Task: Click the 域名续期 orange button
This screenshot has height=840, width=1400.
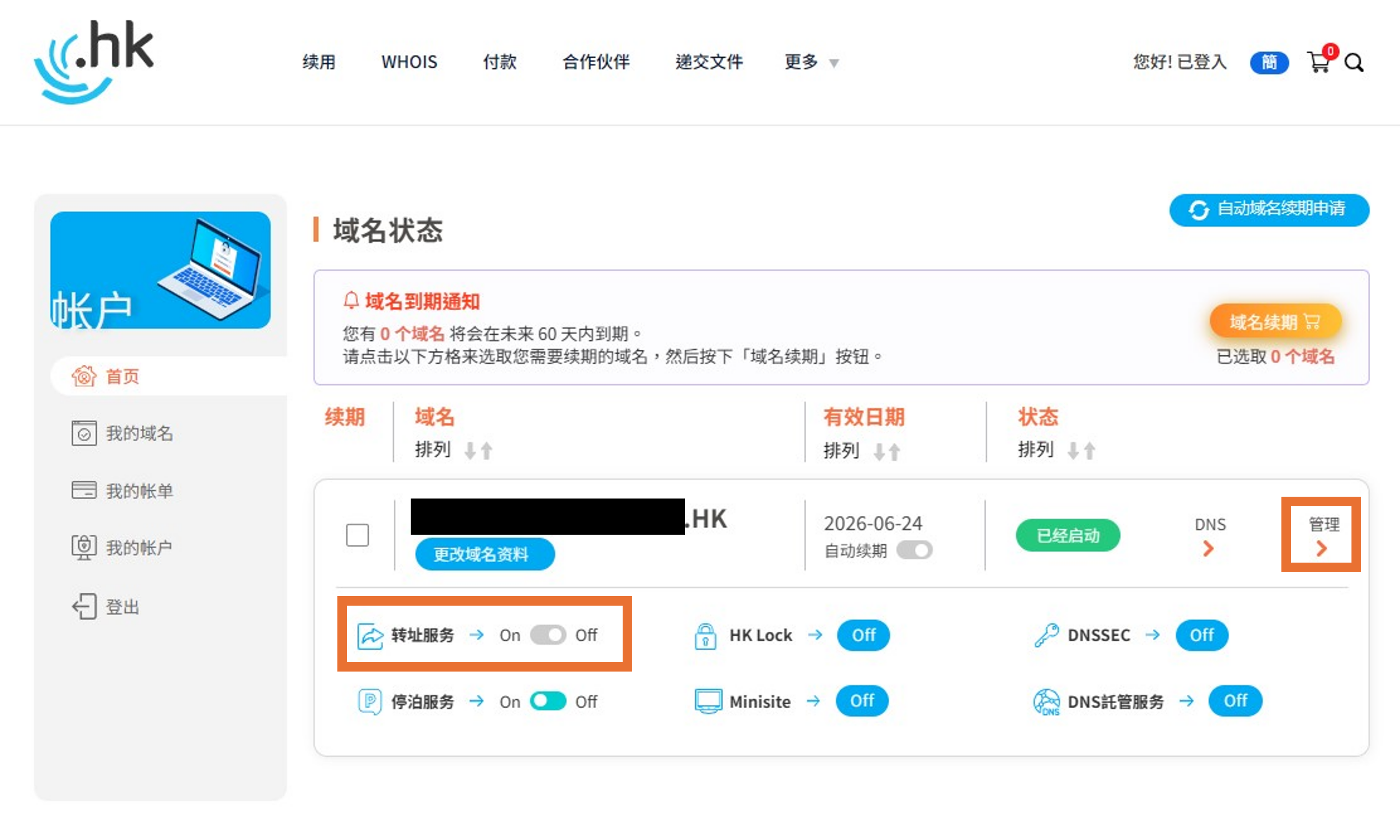Action: point(1275,322)
